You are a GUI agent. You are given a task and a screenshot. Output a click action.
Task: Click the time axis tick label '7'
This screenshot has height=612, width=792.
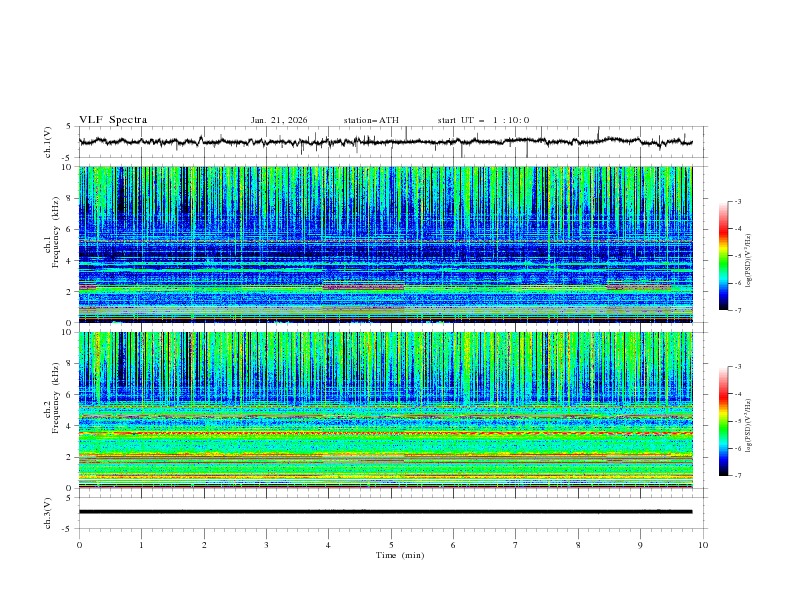pos(516,545)
